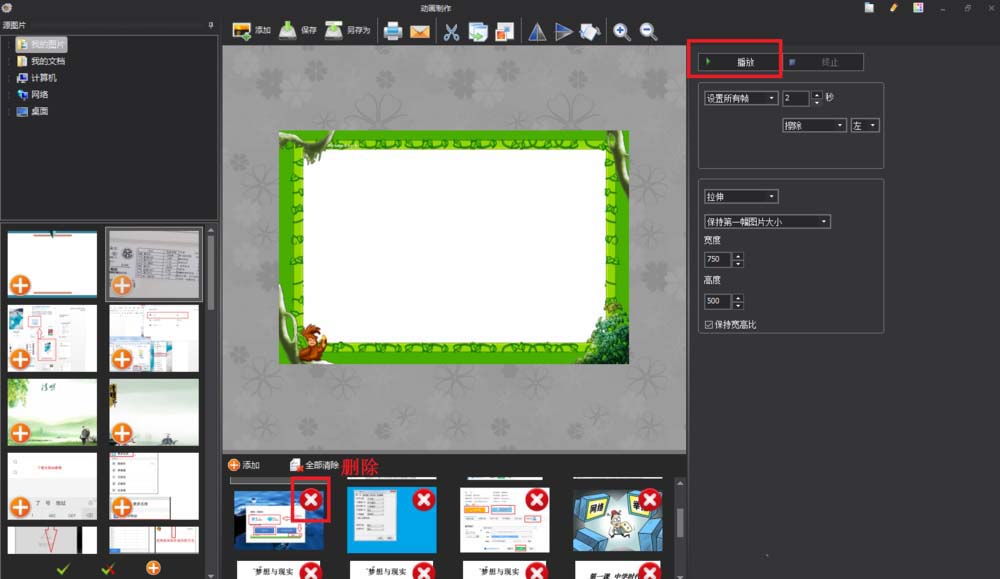Click the 播放 play button

click(x=739, y=62)
